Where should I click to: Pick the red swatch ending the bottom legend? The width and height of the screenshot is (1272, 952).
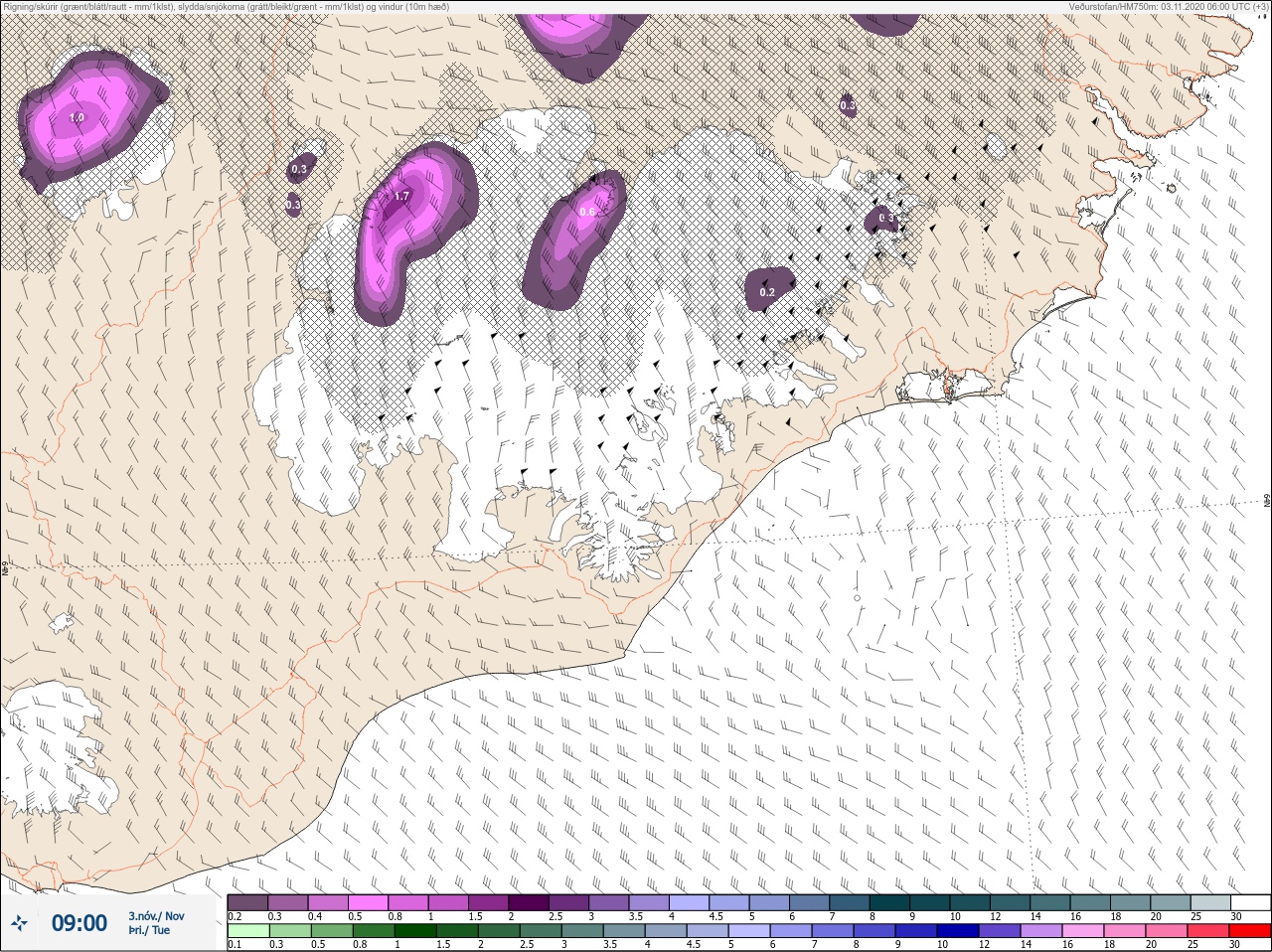pos(1249,931)
